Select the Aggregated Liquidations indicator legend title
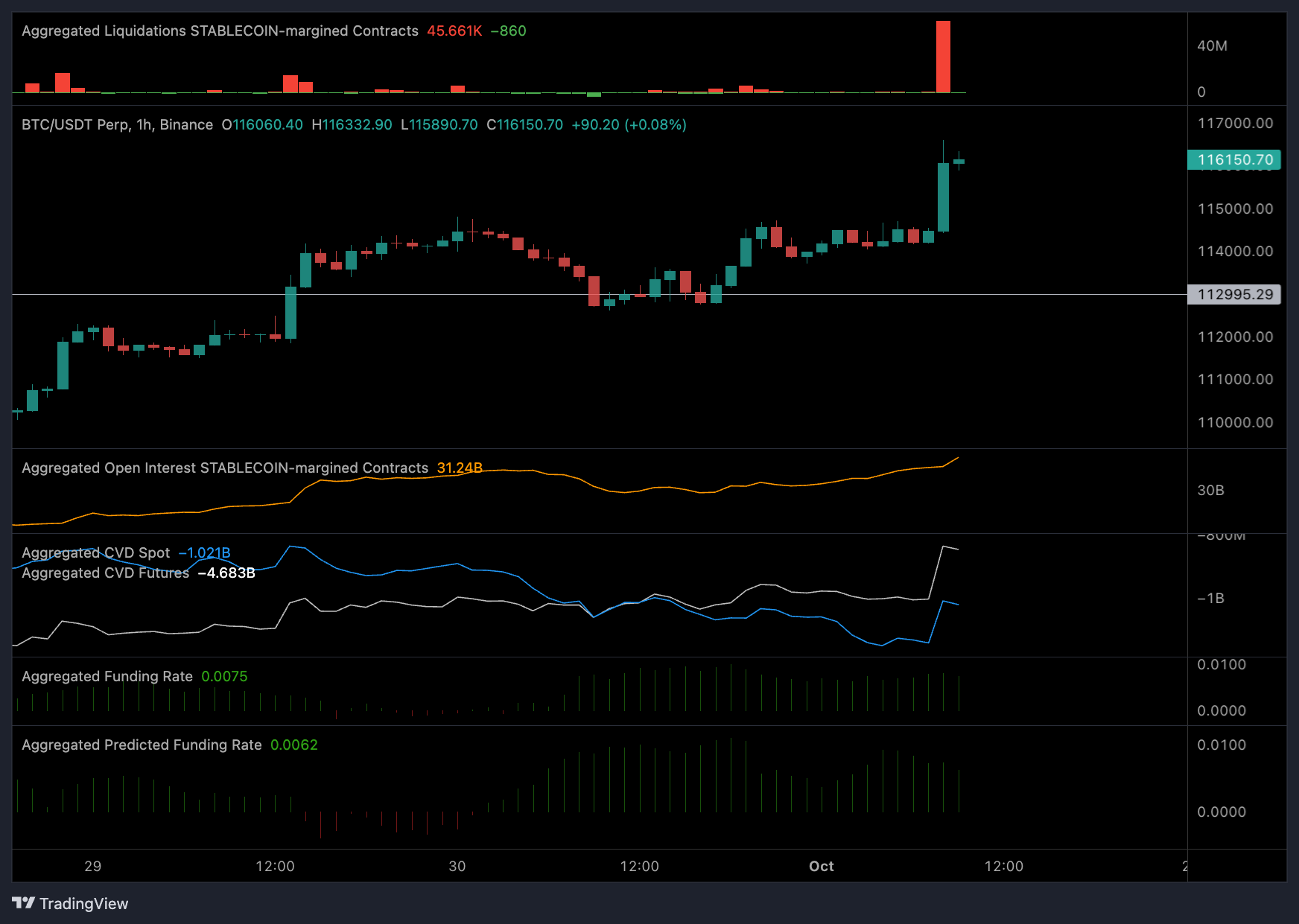The image size is (1299, 924). point(220,31)
